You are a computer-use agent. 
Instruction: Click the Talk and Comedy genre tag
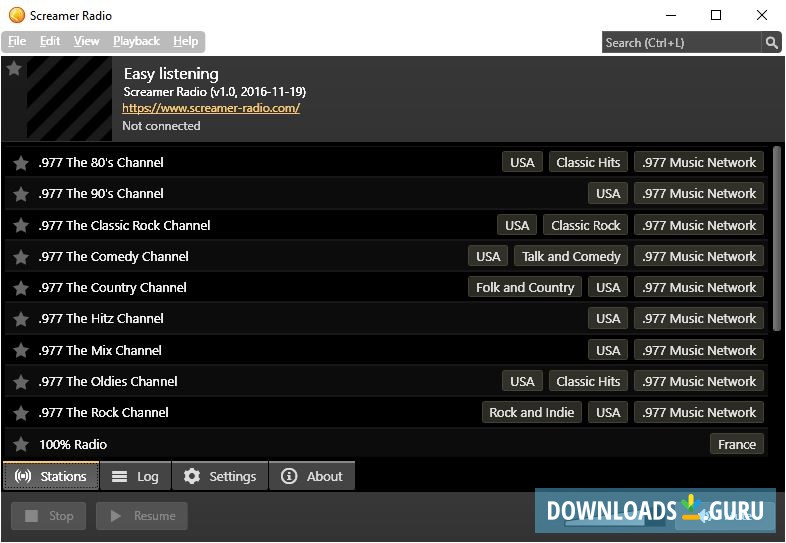571,256
